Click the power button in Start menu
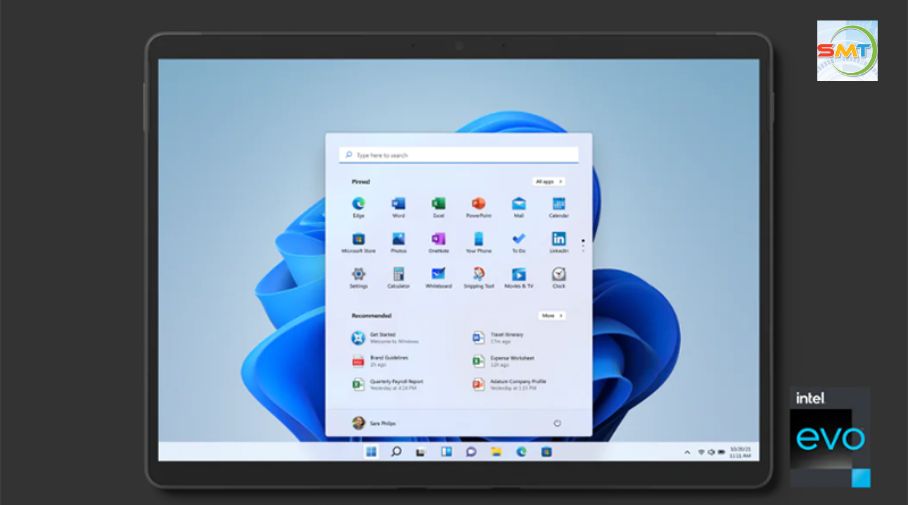Viewport: 908px width, 505px height. 557,423
